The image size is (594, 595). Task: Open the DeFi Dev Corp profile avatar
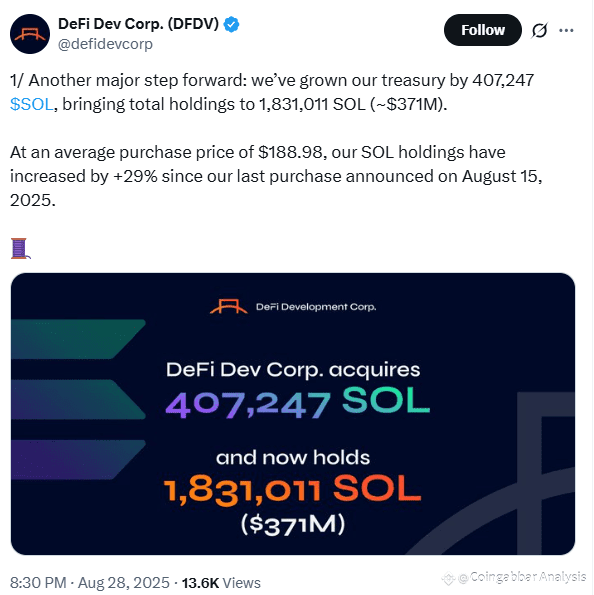pyautogui.click(x=30, y=34)
